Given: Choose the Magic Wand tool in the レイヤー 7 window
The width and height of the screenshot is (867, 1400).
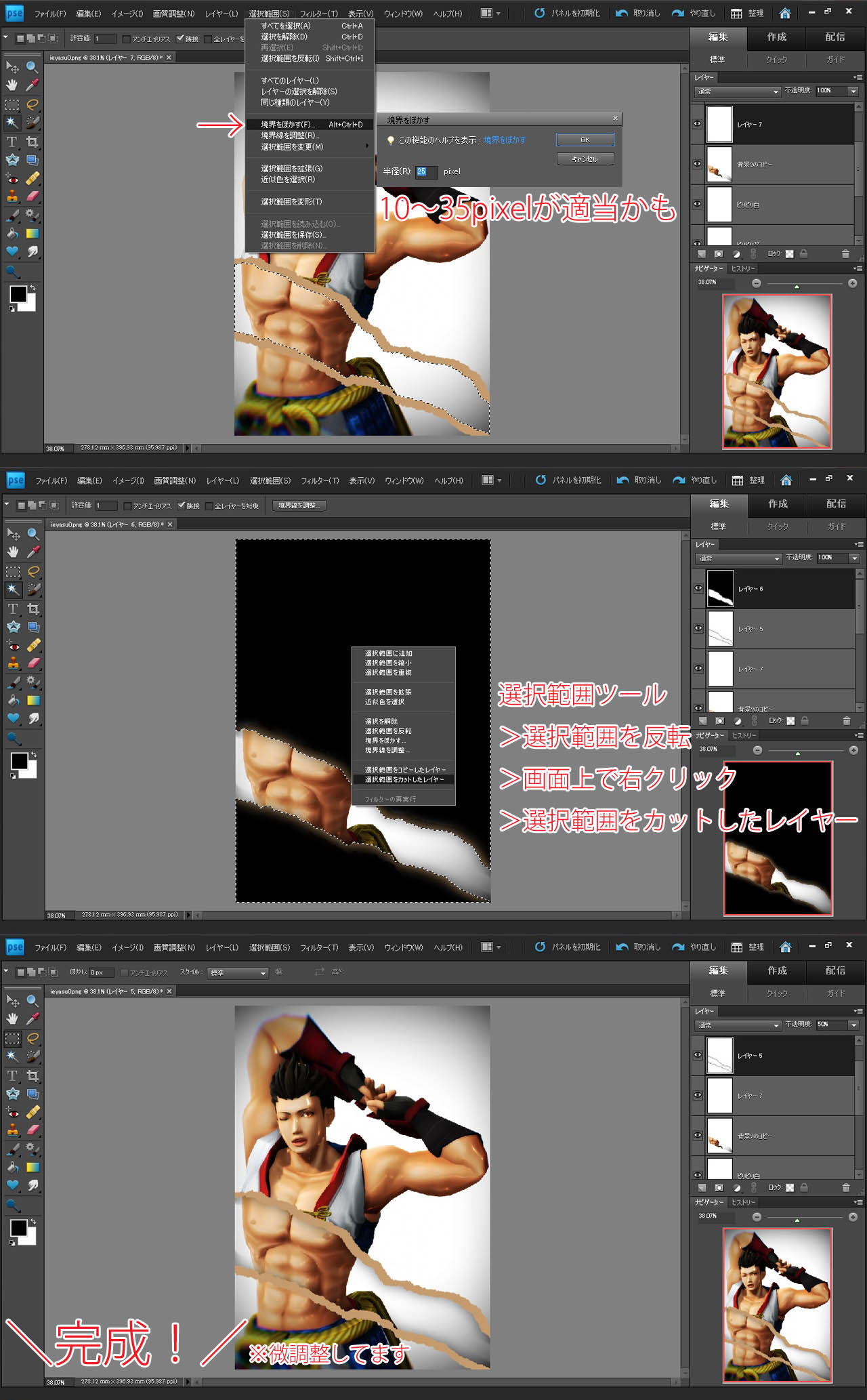Looking at the screenshot, I should point(12,123).
